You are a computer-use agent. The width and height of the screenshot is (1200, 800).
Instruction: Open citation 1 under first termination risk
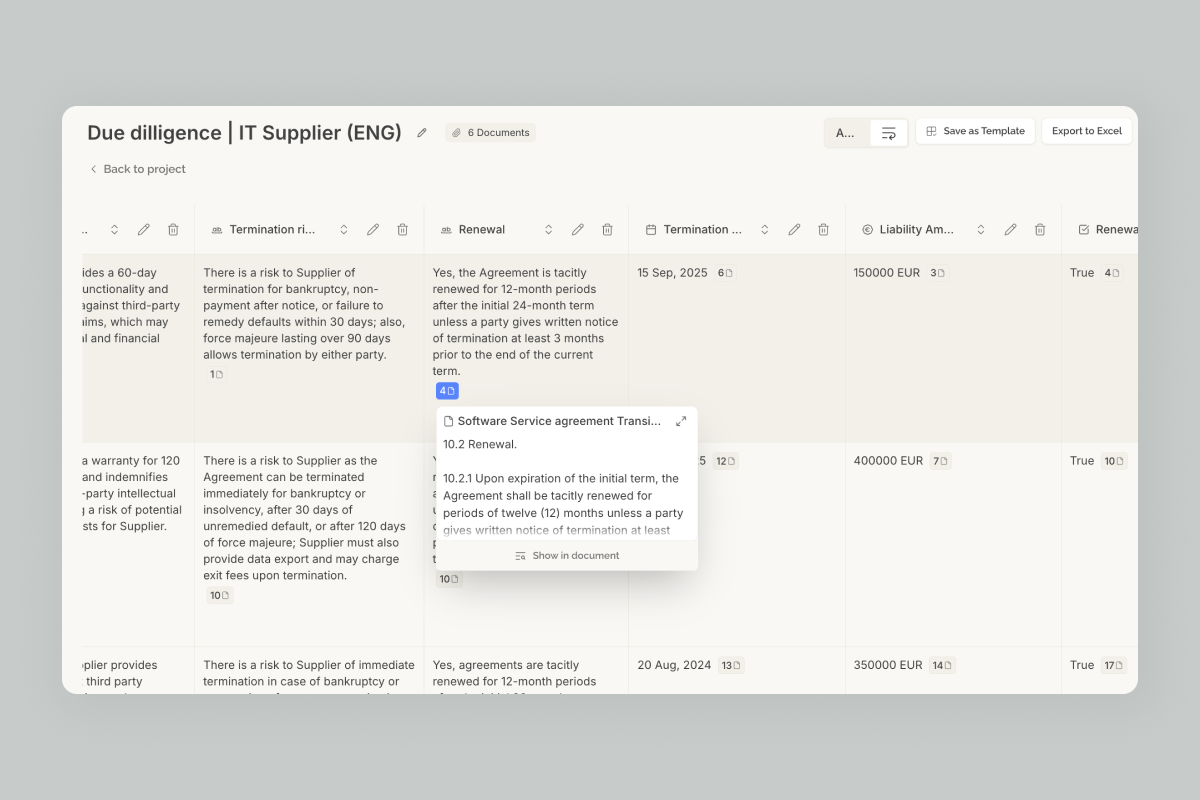[216, 374]
